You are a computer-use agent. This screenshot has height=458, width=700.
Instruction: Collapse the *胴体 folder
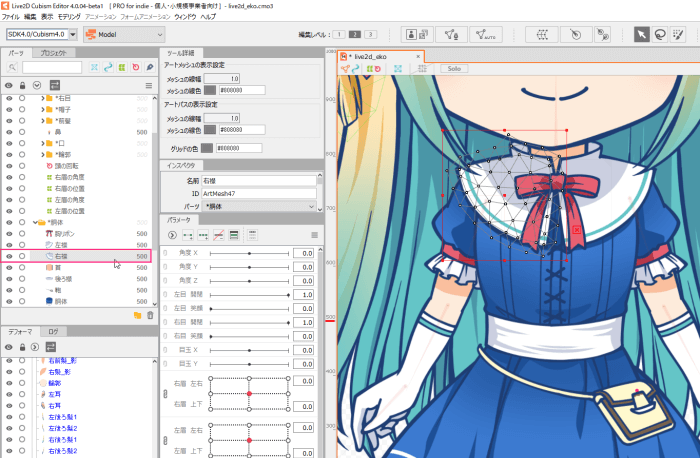pyautogui.click(x=35, y=222)
